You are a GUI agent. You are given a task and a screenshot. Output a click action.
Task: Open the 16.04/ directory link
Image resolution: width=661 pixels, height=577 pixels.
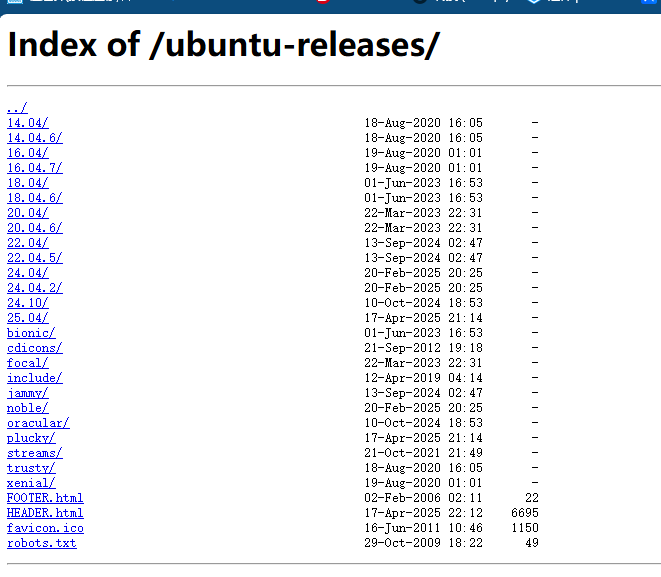coord(28,153)
